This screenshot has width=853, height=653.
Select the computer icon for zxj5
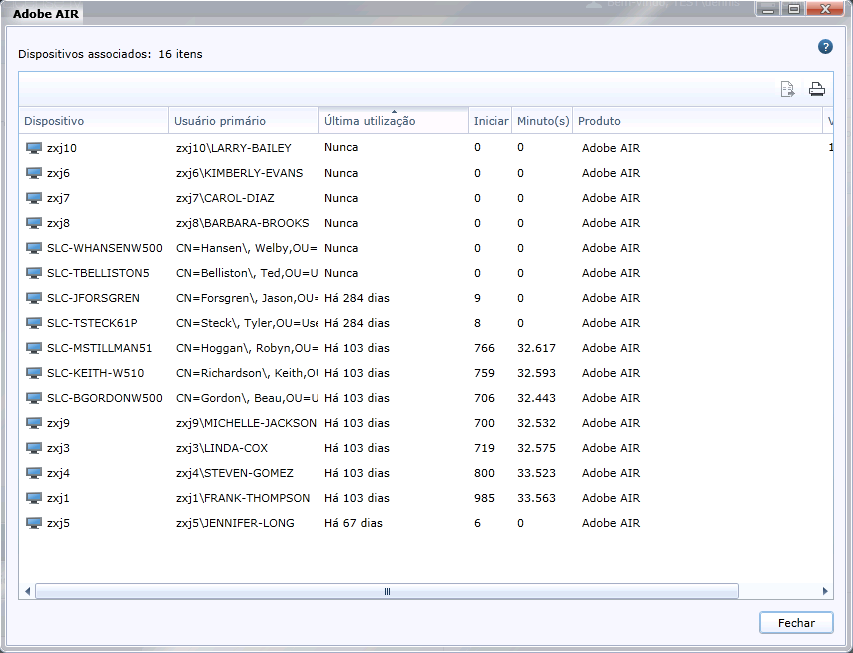[x=34, y=523]
